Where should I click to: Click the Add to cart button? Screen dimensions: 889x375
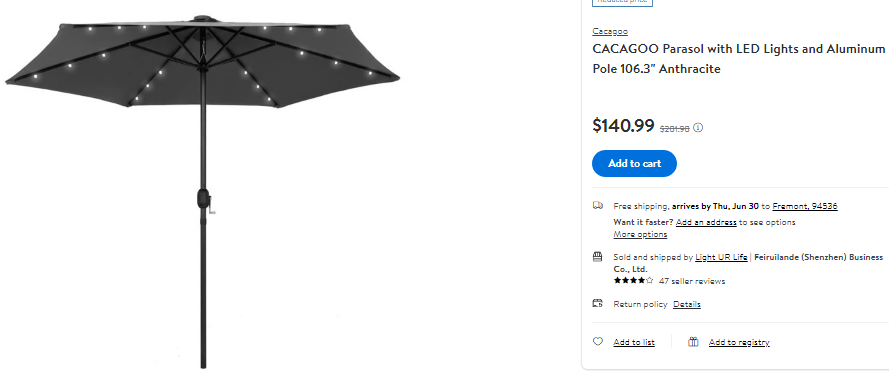pos(634,163)
